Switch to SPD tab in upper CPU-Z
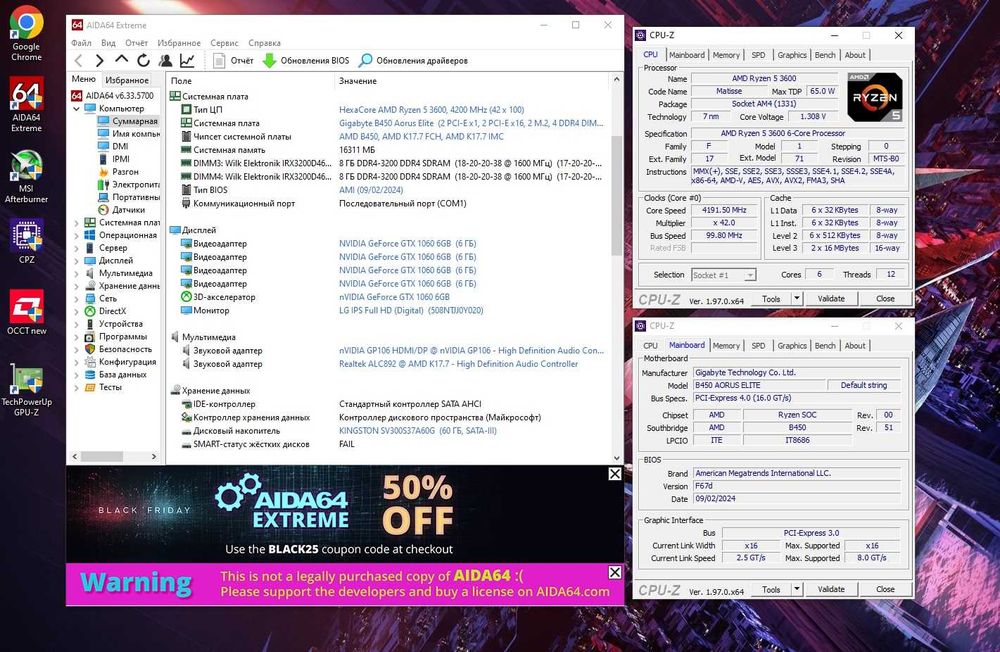The height and width of the screenshot is (652, 1000). [x=758, y=55]
